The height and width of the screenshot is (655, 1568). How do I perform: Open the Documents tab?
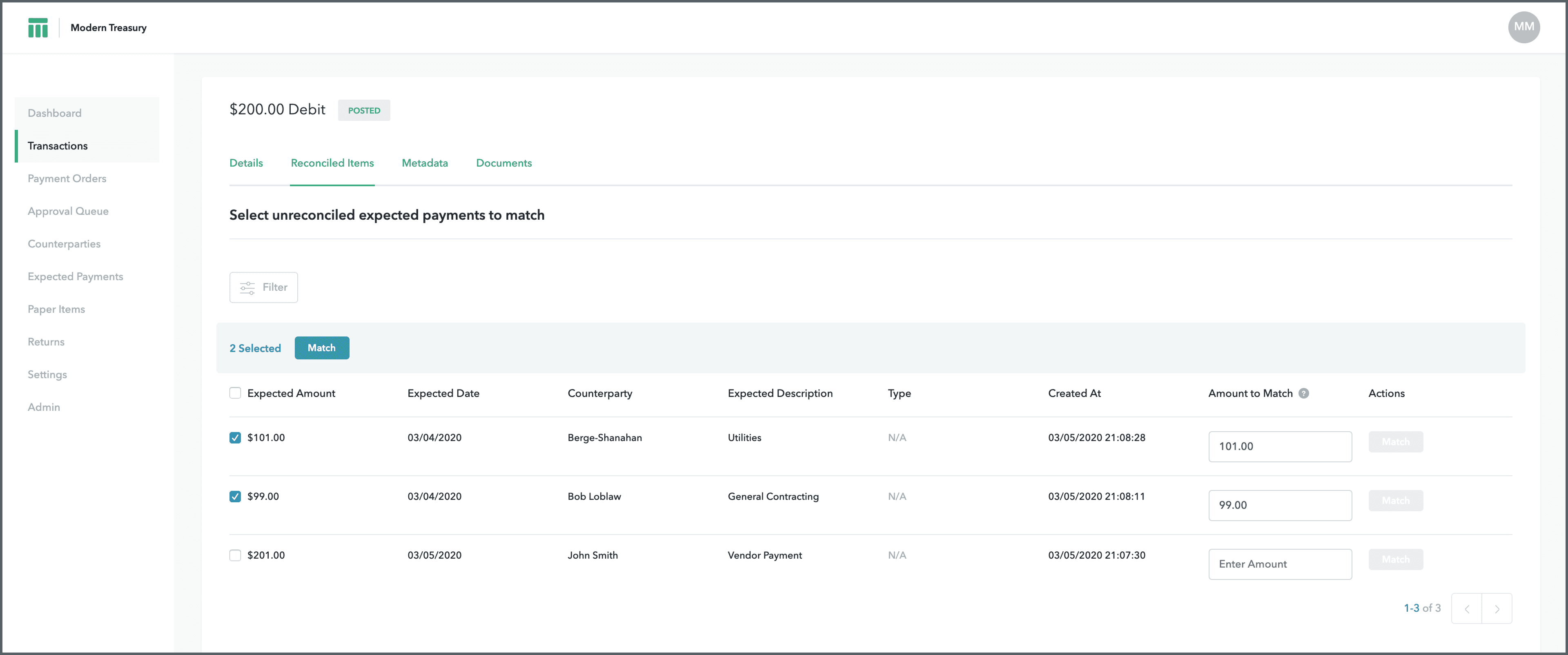coord(503,163)
